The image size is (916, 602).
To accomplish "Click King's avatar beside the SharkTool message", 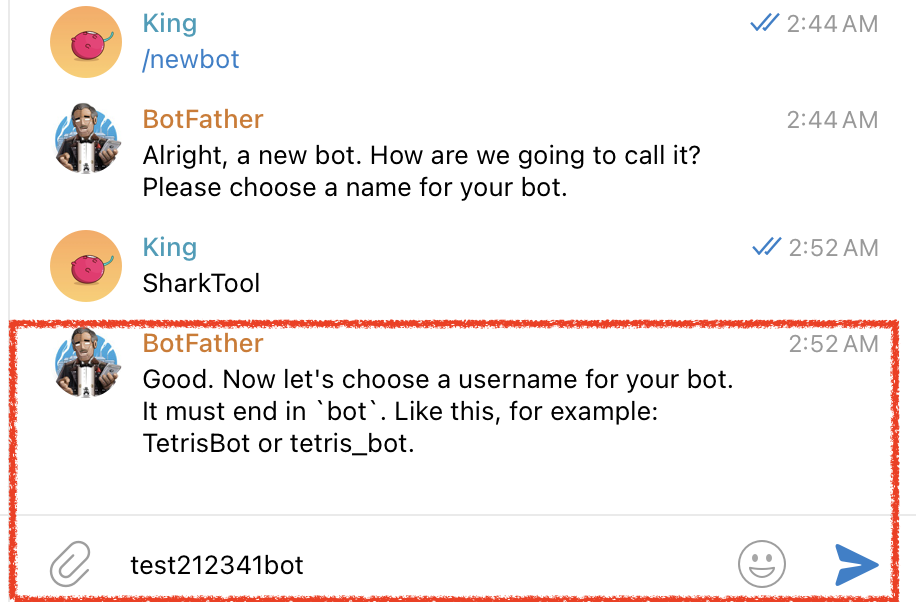I will [x=84, y=266].
